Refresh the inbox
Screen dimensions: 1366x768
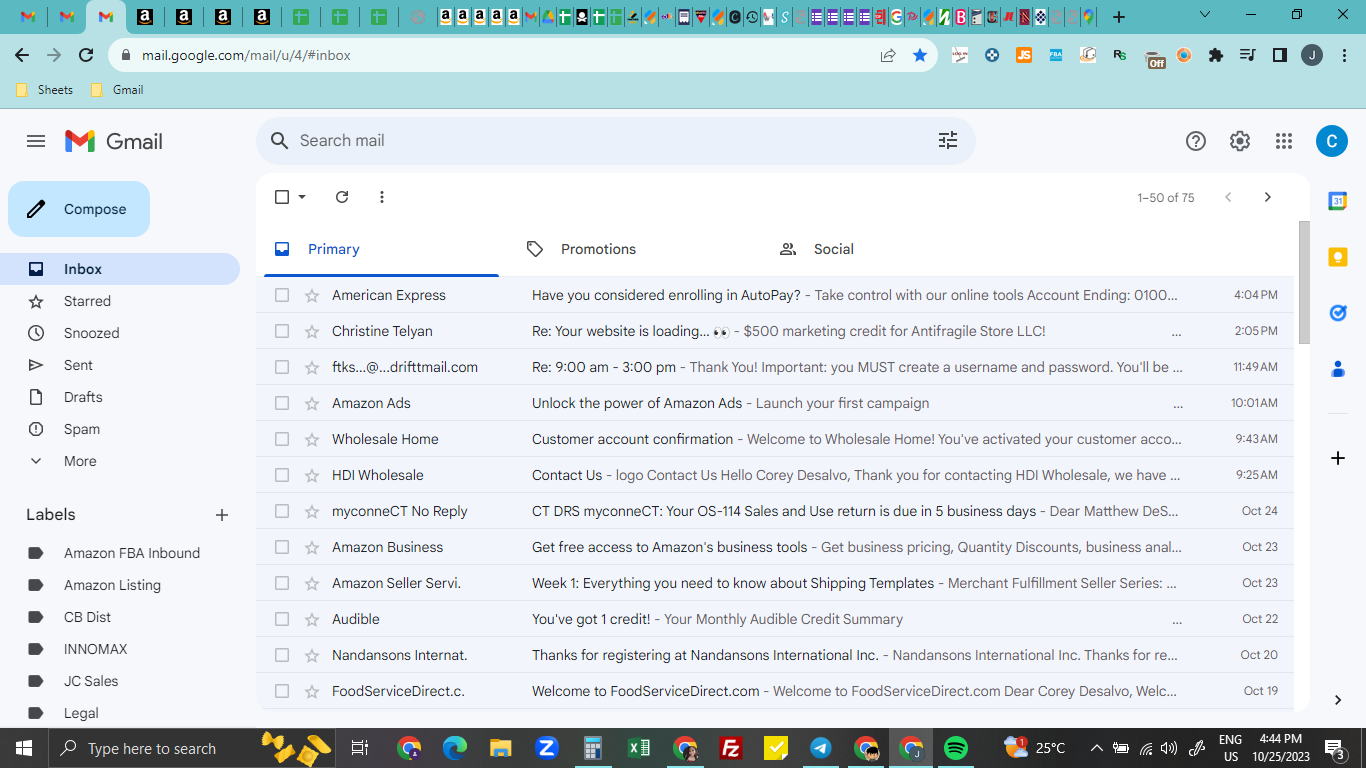[x=342, y=197]
